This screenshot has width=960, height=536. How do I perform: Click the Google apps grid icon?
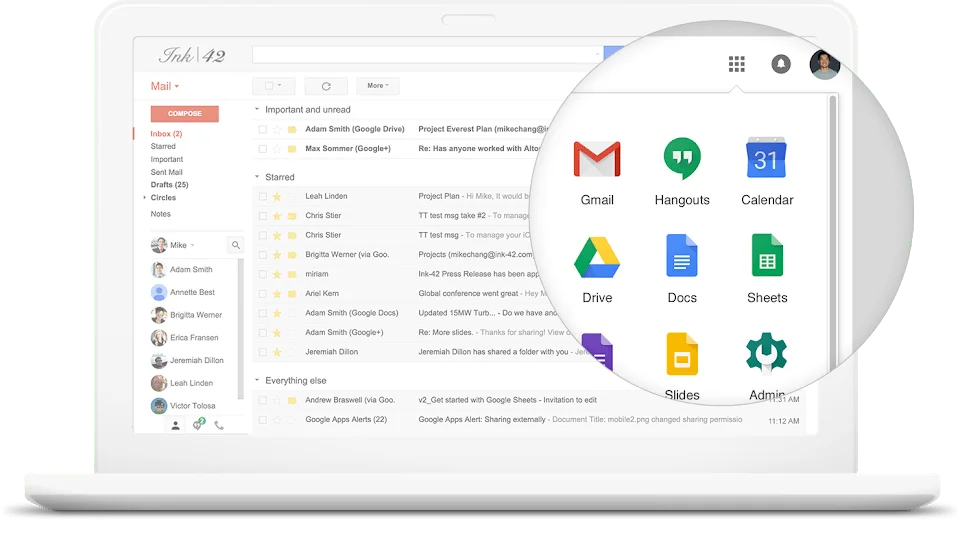[x=737, y=64]
